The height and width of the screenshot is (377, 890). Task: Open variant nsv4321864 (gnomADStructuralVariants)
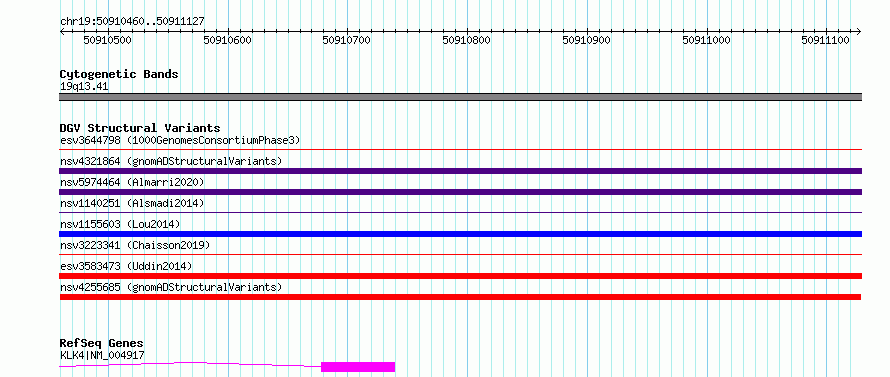[171, 161]
